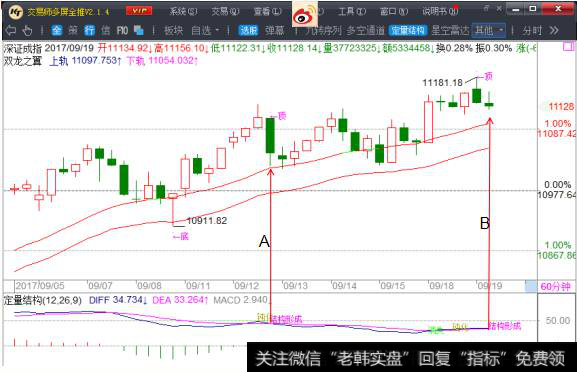Toggle the 选股 stock picker button
Screen dimensions: 577x372
coord(248,31)
